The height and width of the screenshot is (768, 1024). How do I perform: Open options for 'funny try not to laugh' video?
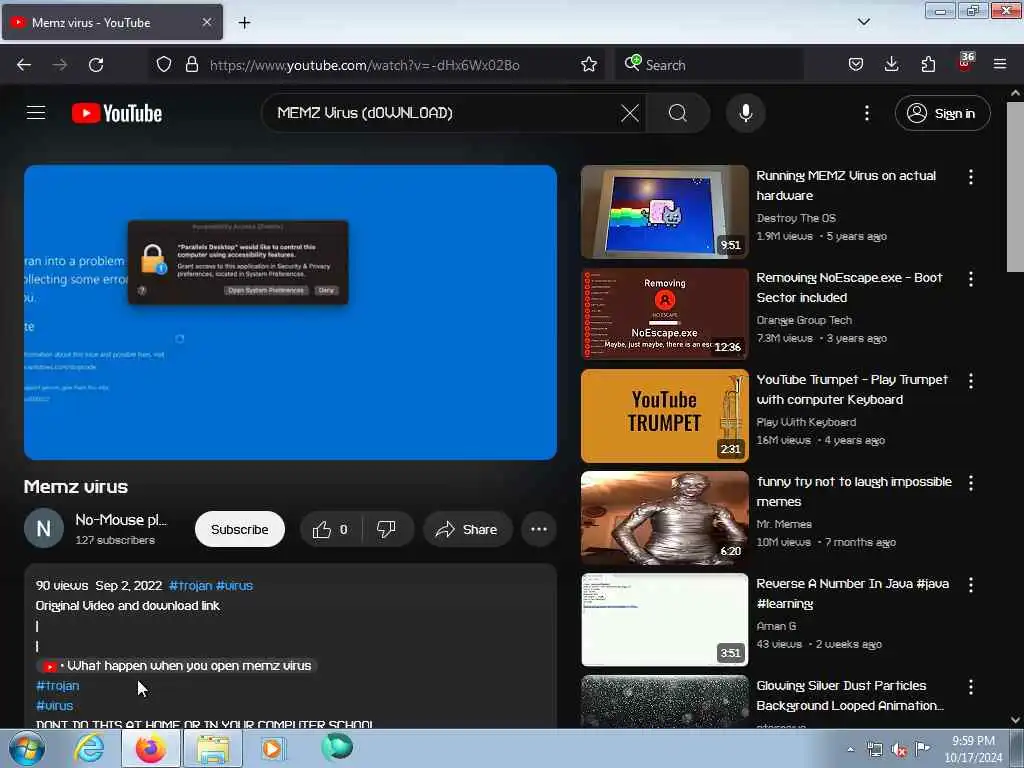[970, 483]
